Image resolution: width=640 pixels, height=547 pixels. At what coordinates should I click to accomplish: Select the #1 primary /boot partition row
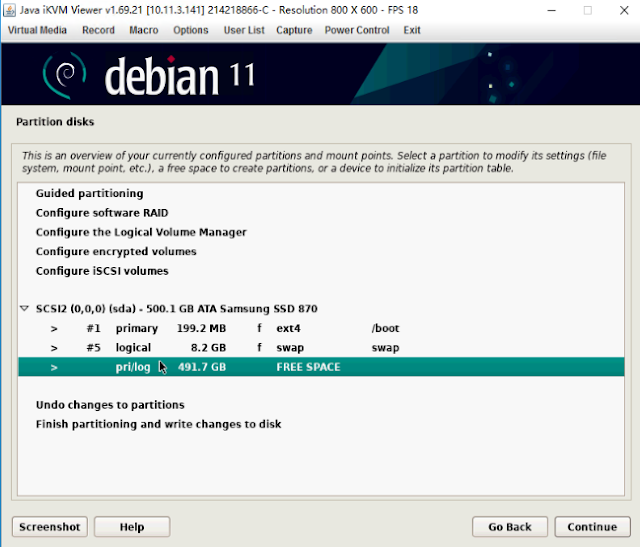(321, 328)
